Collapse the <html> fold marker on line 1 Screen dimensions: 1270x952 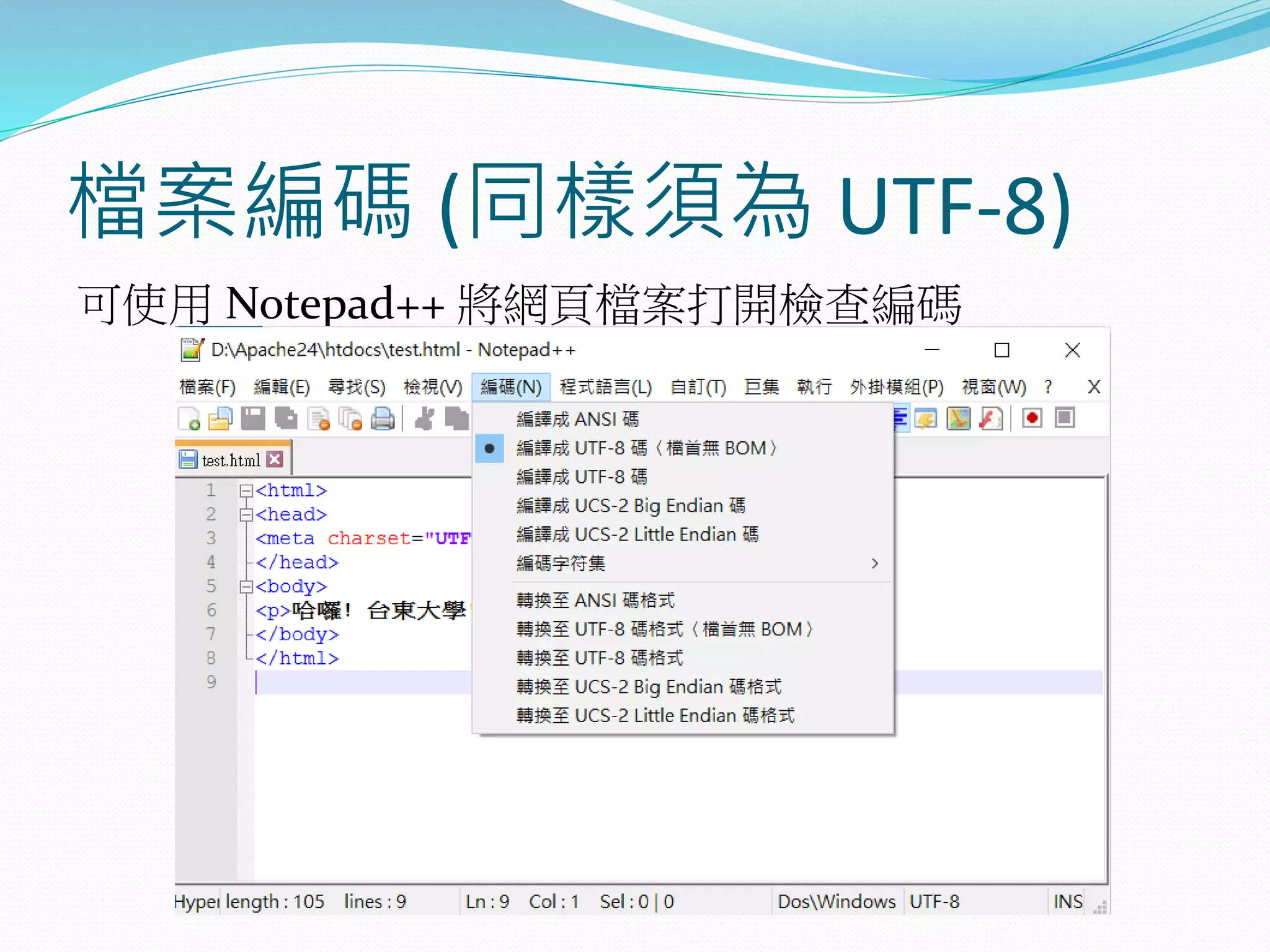click(246, 491)
